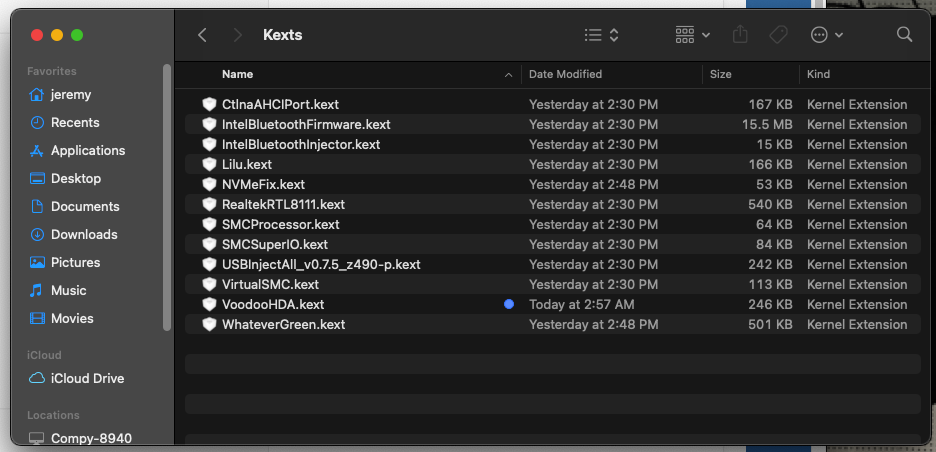Sort by Size column header
936x452 pixels.
[721, 75]
